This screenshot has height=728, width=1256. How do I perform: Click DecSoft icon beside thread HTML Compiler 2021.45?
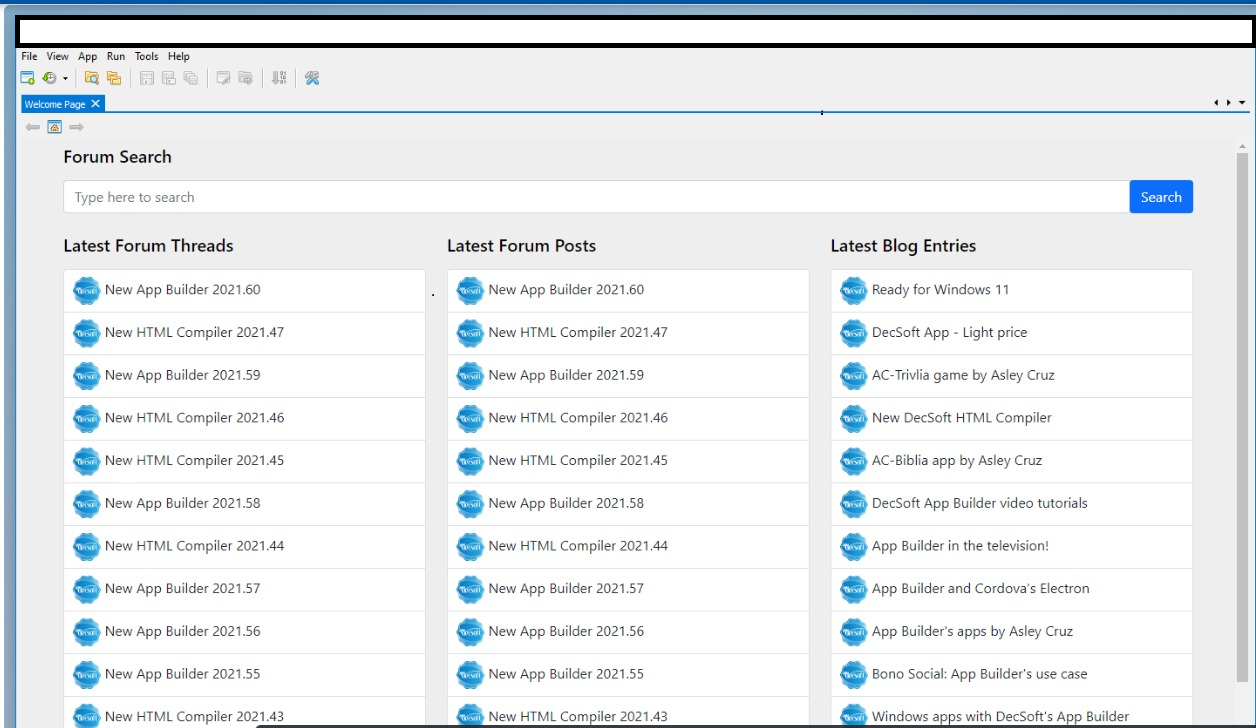(87, 461)
